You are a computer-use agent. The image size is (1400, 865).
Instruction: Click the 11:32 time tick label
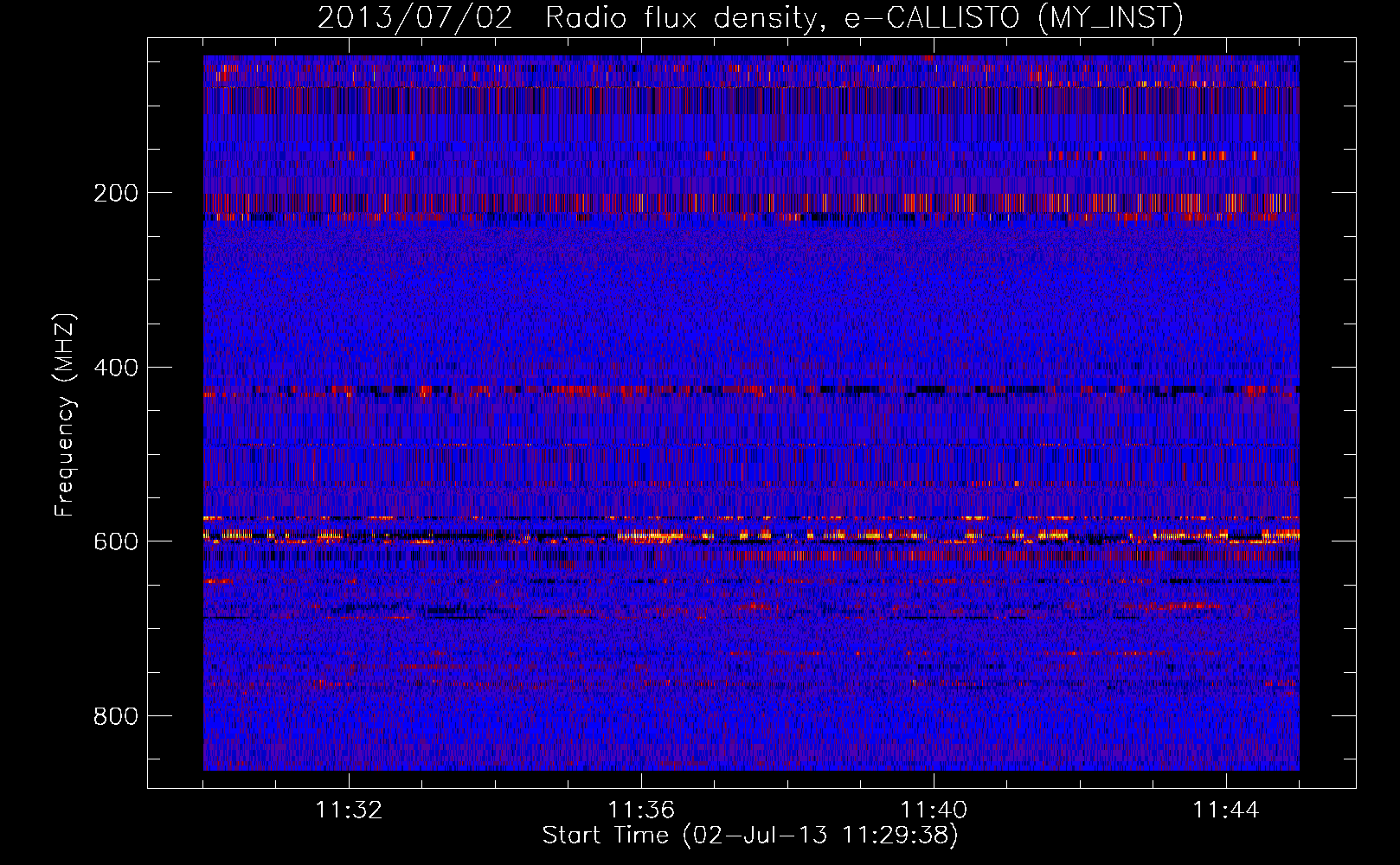pyautogui.click(x=349, y=811)
